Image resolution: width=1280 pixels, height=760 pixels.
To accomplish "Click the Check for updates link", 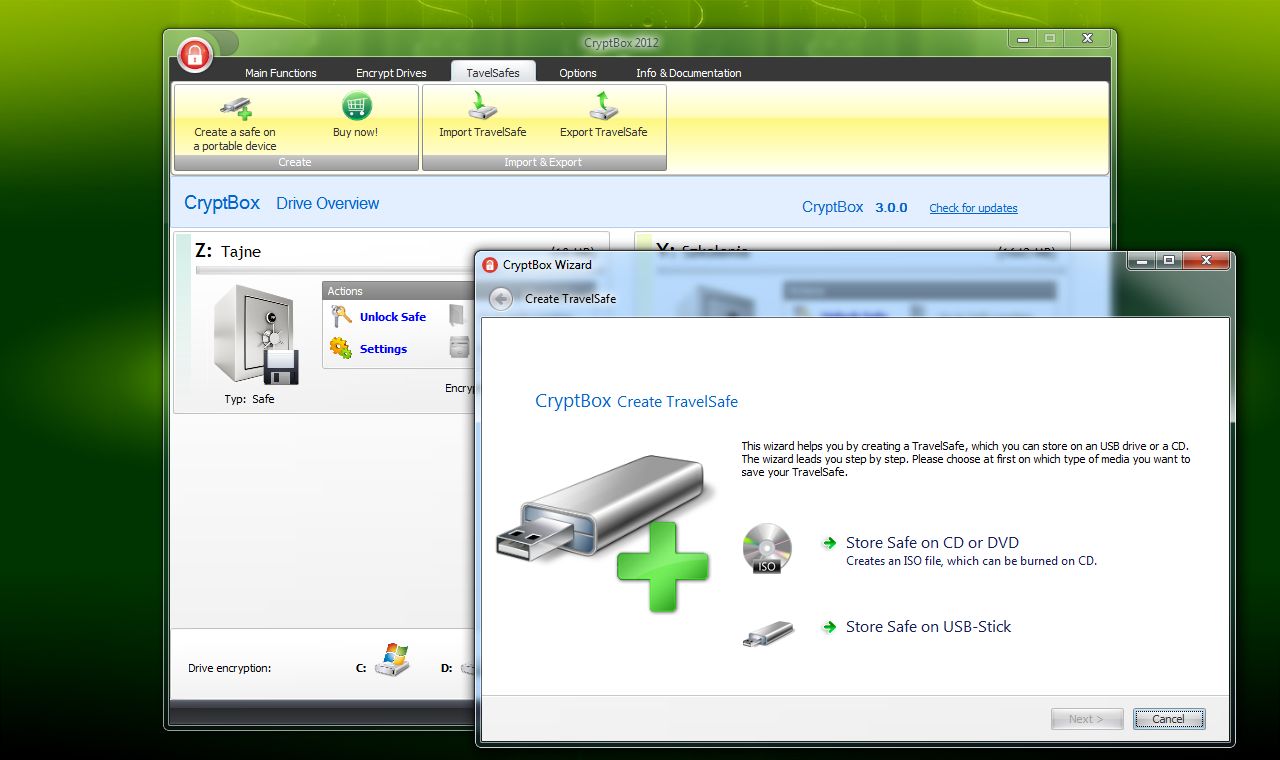I will (x=973, y=208).
